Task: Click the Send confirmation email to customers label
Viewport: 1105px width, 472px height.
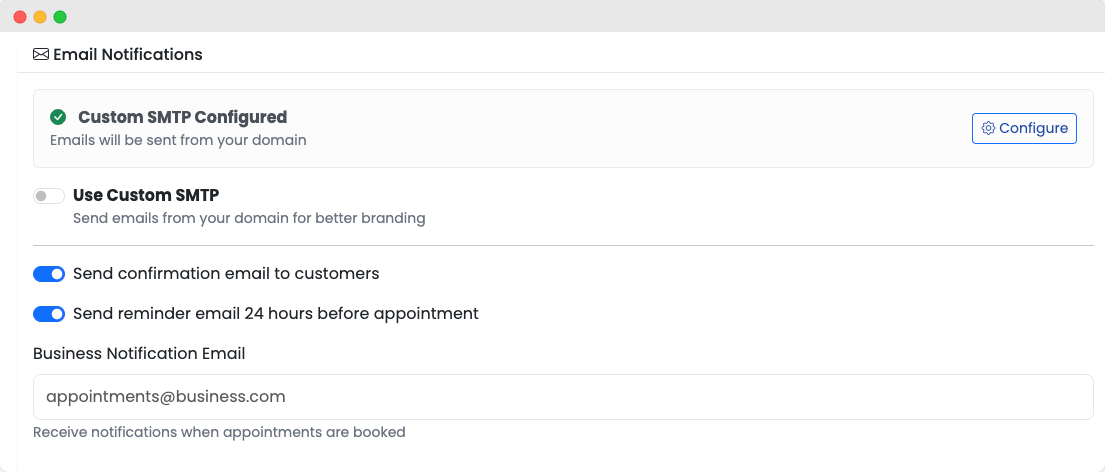Action: point(226,274)
